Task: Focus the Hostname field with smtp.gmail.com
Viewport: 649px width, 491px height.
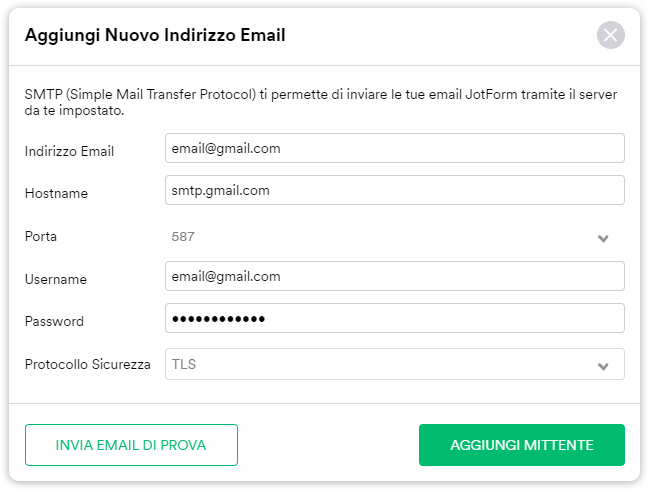Action: [394, 190]
